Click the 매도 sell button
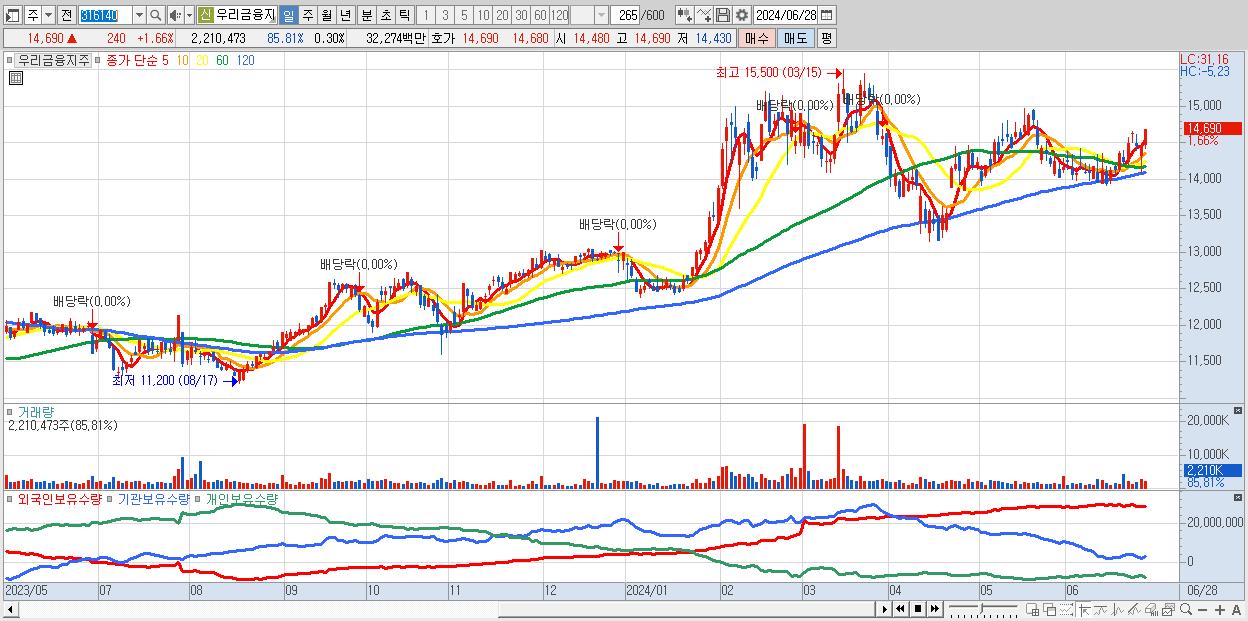1248x621 pixels. click(796, 38)
